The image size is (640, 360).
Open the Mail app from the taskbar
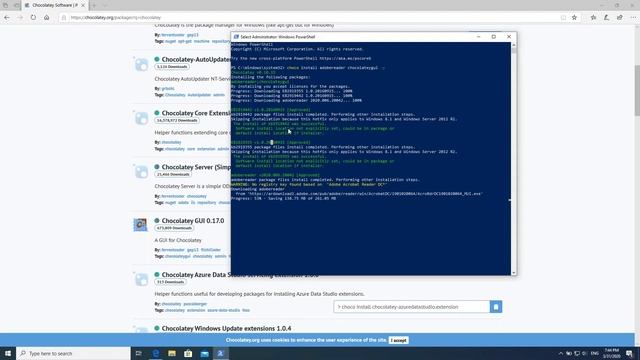[x=204, y=353]
